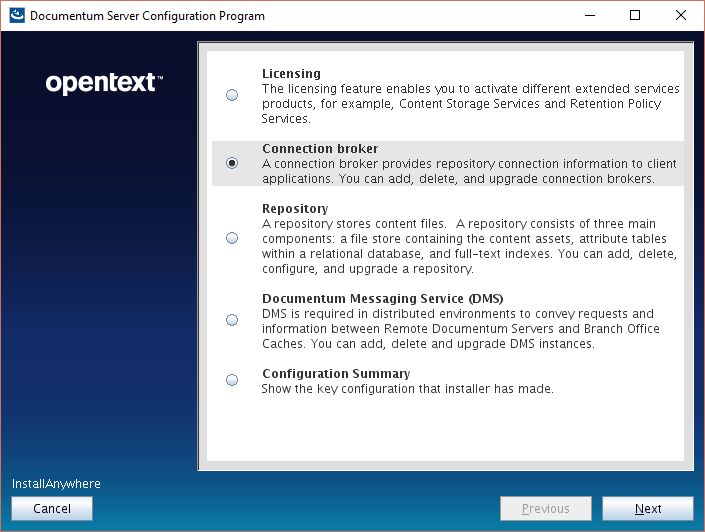Click the bold Connection broker heading
Screen dimensions: 705x532
click(320, 149)
